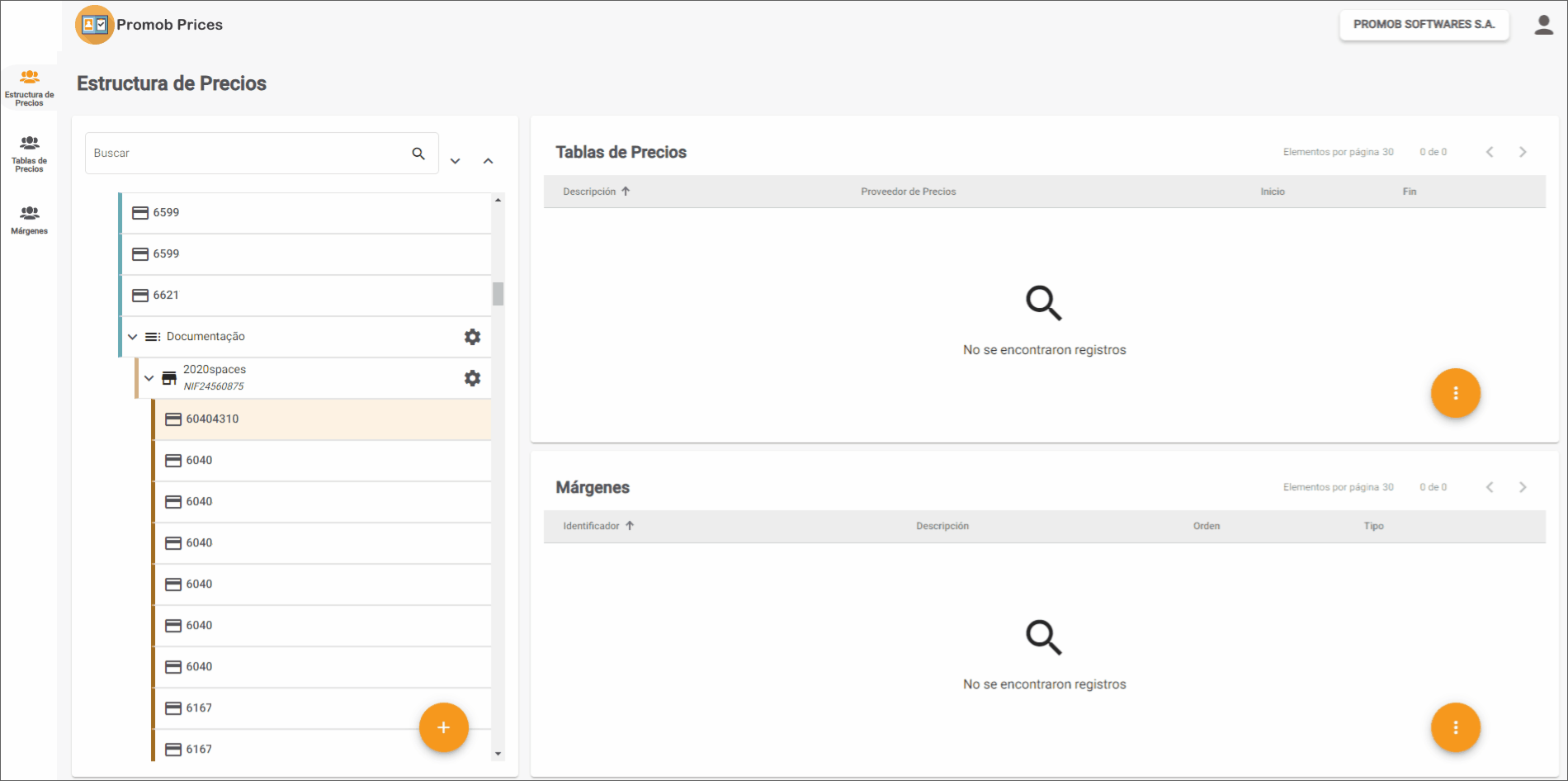Expand all tree nodes with down chevron
Screen dimensions: 1568x781
(456, 161)
